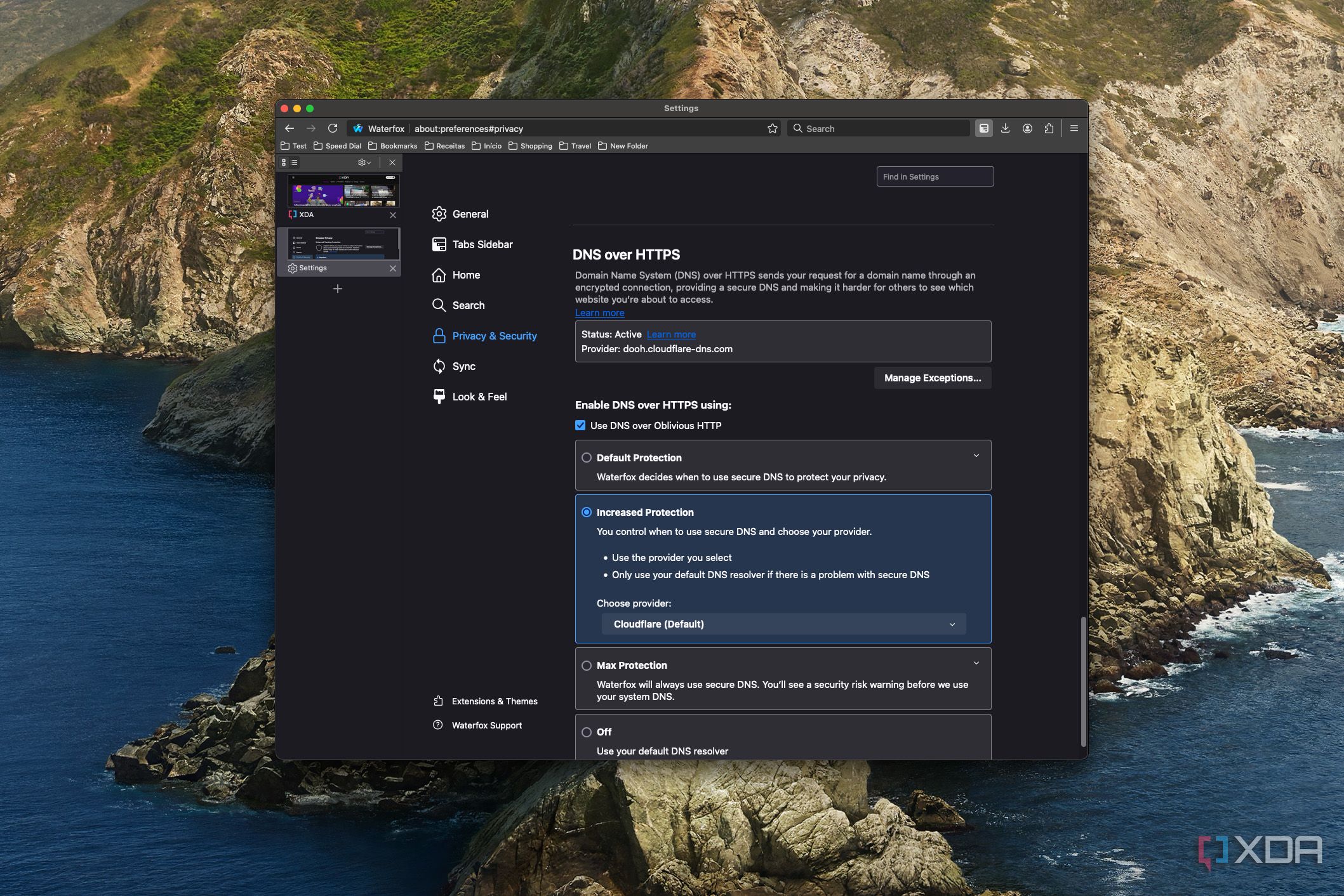Open the Bookmarks folder in toolbar

point(393,146)
